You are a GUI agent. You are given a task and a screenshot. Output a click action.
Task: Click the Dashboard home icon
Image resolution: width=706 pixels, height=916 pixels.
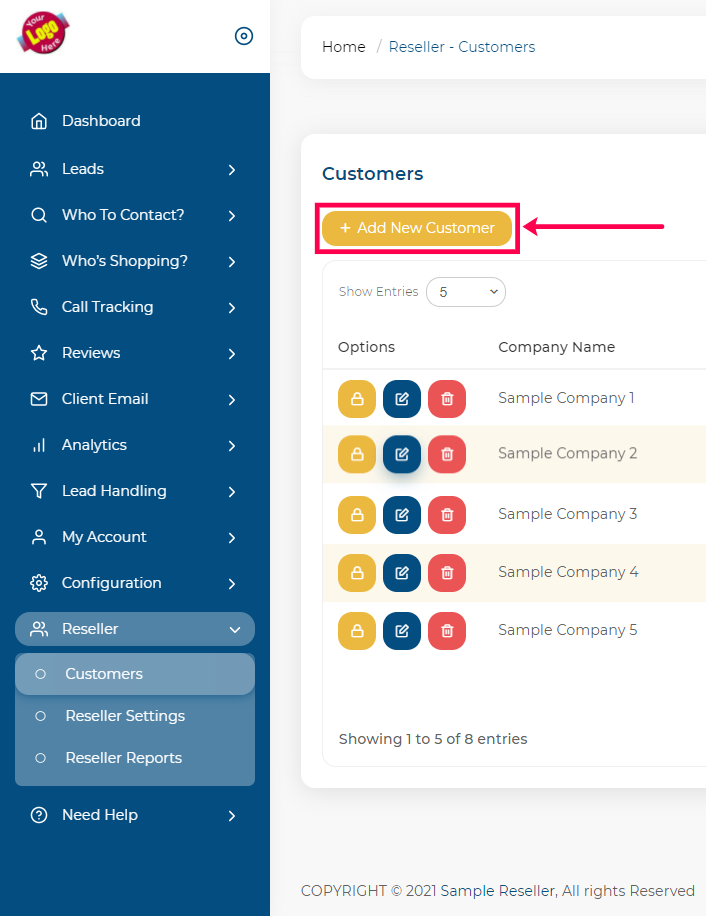click(x=39, y=121)
